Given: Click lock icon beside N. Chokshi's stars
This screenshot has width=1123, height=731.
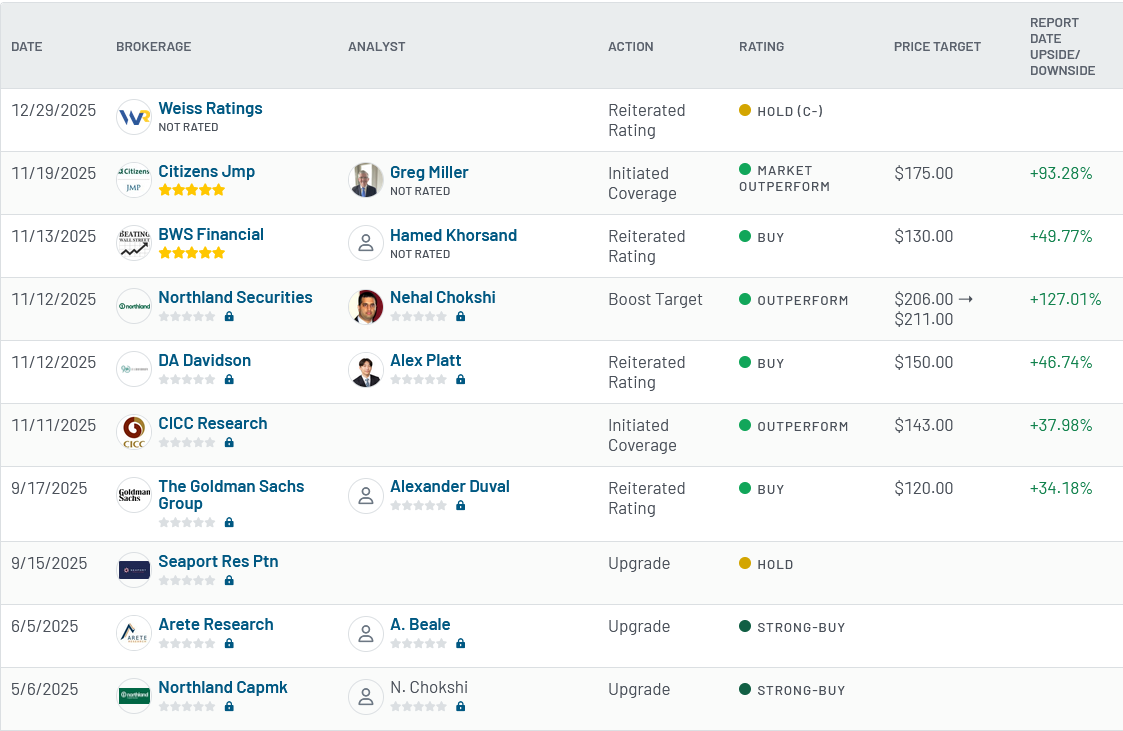Looking at the screenshot, I should (461, 706).
